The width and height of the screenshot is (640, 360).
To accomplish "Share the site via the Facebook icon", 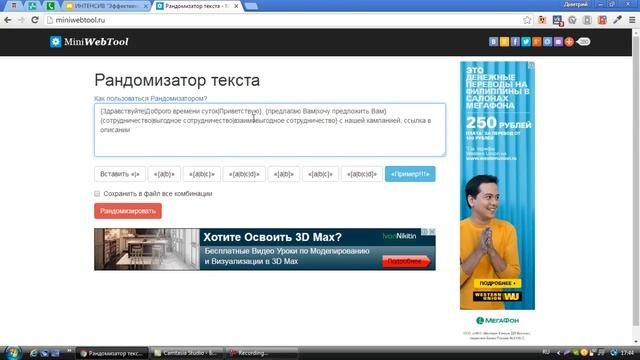I will 515,42.
